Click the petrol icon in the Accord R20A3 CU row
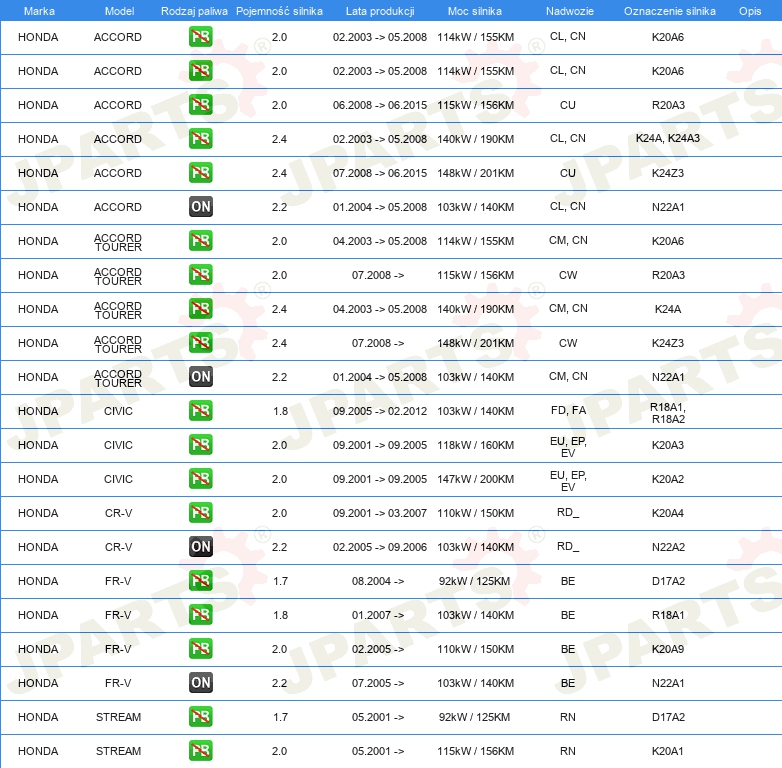 tap(200, 105)
